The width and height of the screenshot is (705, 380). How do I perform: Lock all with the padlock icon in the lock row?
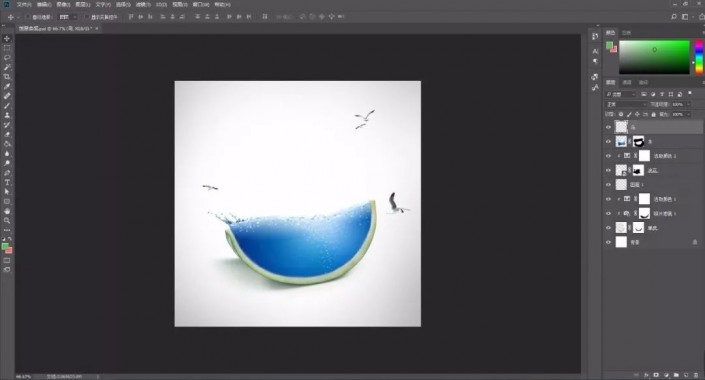[x=653, y=115]
